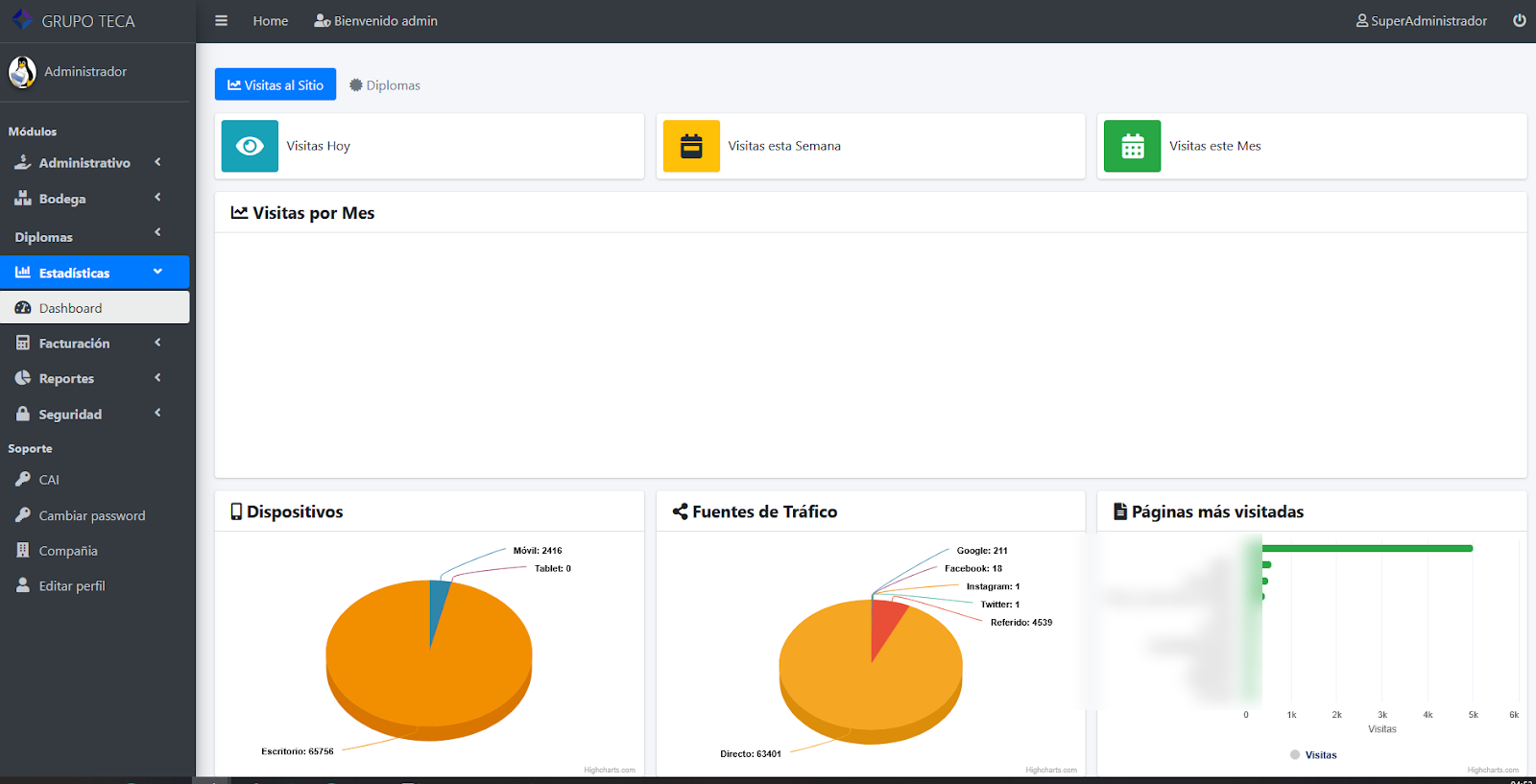Open the GRUPO TECA brand link

click(74, 20)
